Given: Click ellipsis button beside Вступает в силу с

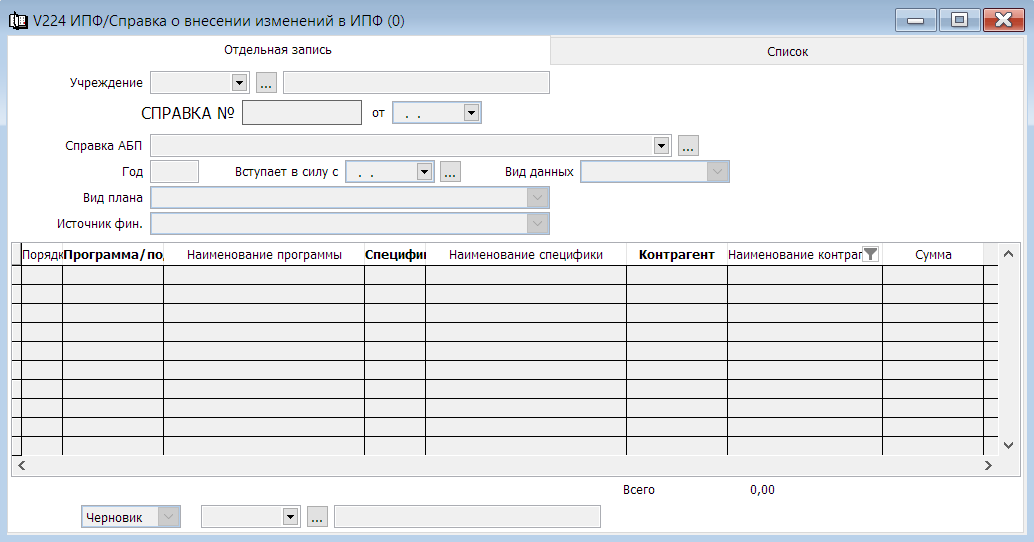Looking at the screenshot, I should point(450,172).
